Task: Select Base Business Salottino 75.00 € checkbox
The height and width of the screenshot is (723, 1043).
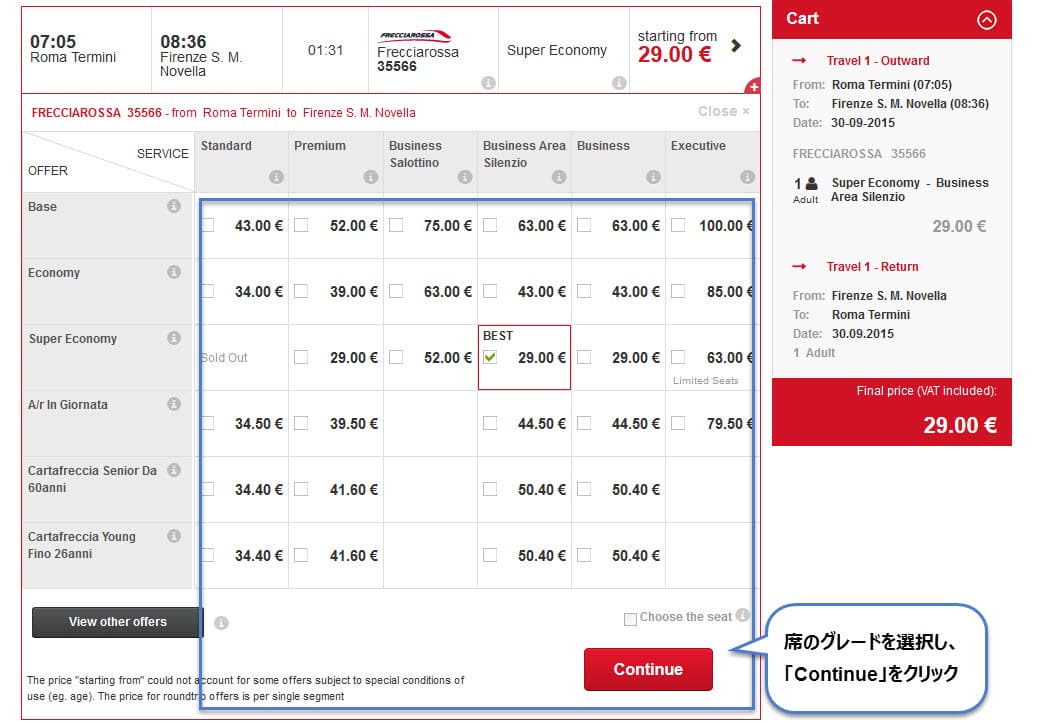Action: [396, 225]
